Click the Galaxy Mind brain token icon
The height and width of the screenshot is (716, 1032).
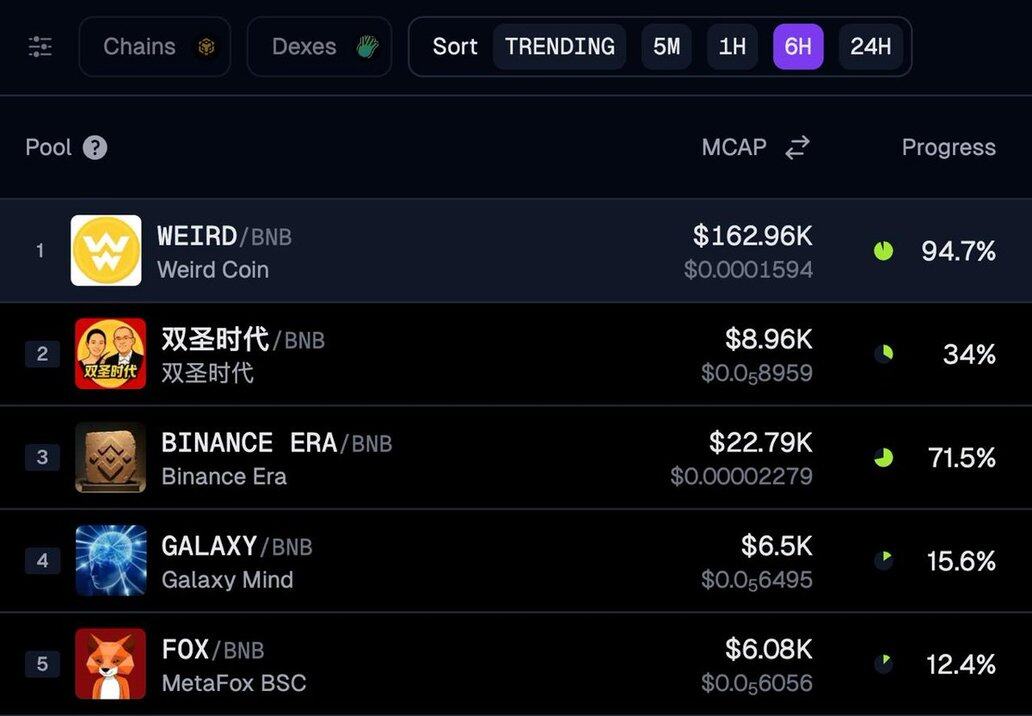[x=110, y=561]
